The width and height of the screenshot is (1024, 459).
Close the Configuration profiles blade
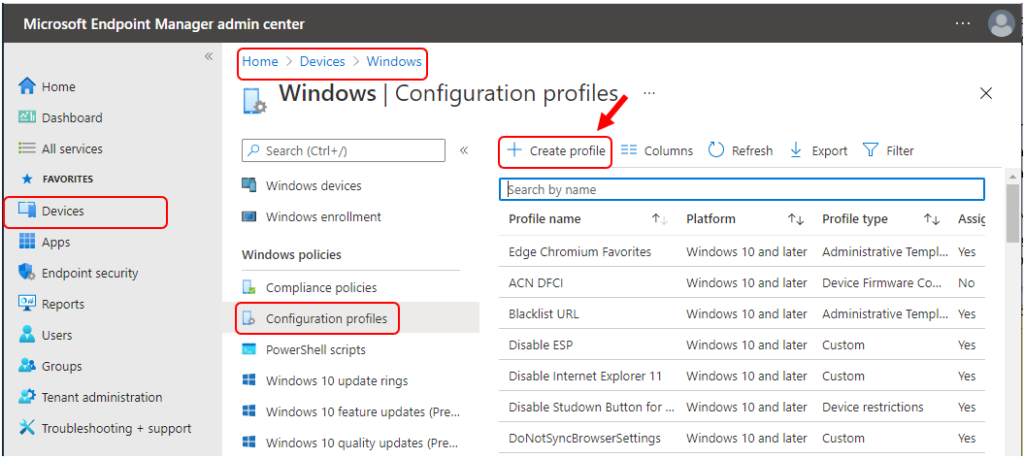(x=986, y=93)
